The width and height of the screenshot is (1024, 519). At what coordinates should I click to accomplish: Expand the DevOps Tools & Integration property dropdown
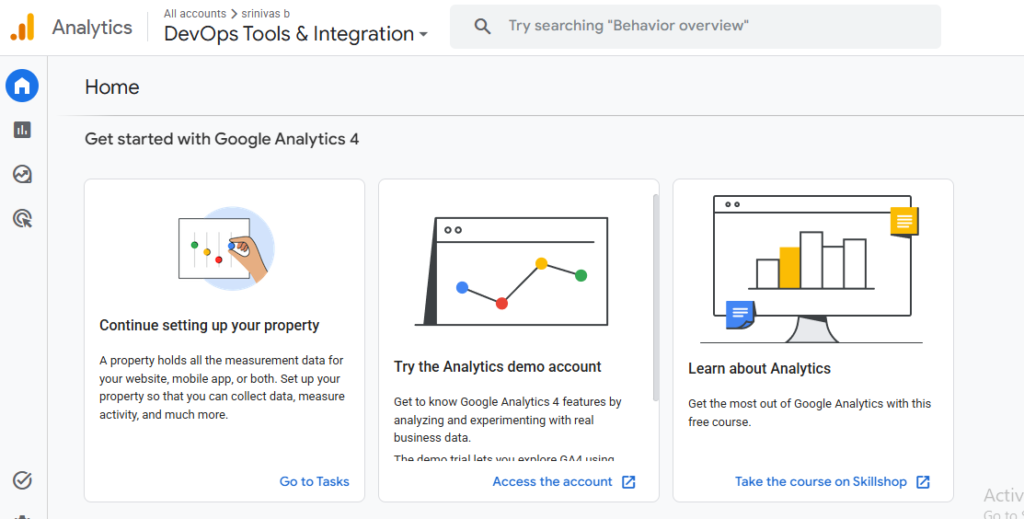[296, 34]
